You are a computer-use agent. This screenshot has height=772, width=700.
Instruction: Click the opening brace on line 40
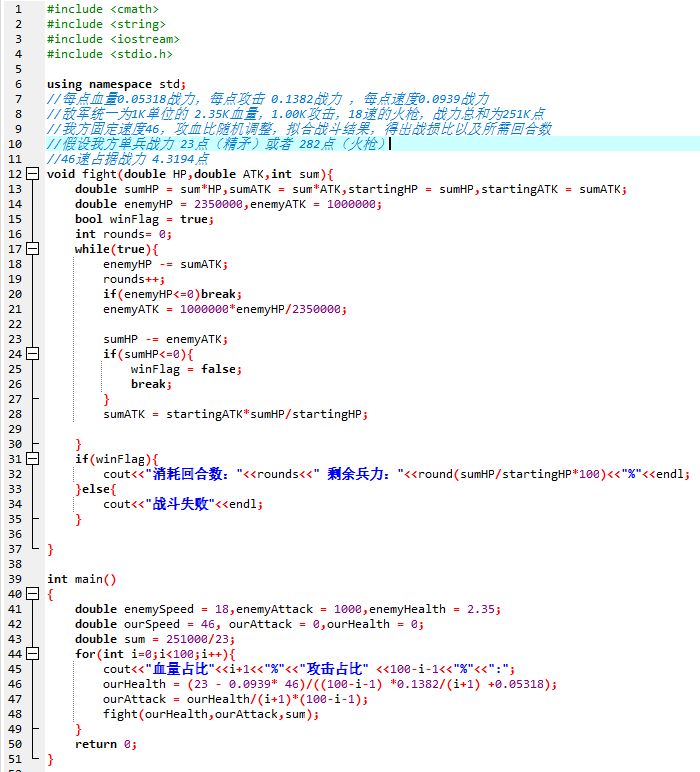(x=50, y=594)
